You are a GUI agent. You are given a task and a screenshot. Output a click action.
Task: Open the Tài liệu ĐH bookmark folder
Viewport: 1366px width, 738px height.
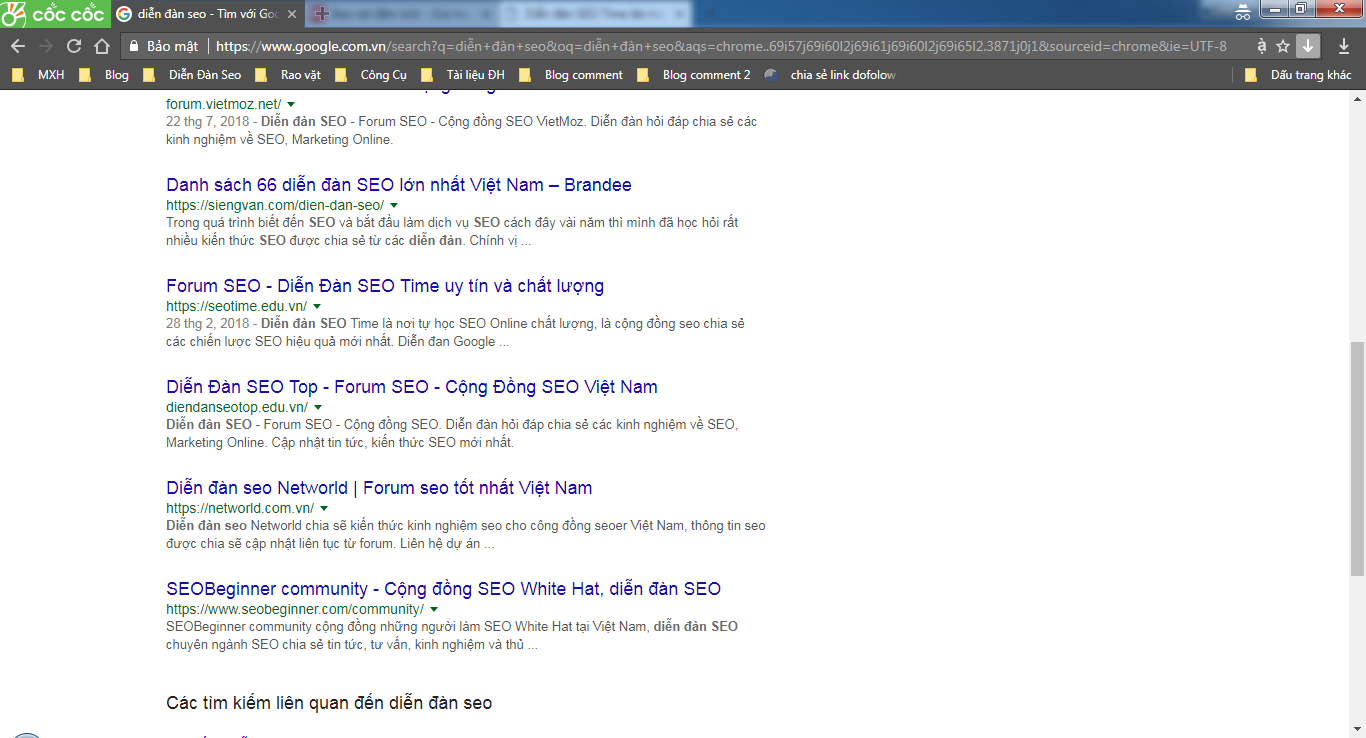[x=463, y=75]
